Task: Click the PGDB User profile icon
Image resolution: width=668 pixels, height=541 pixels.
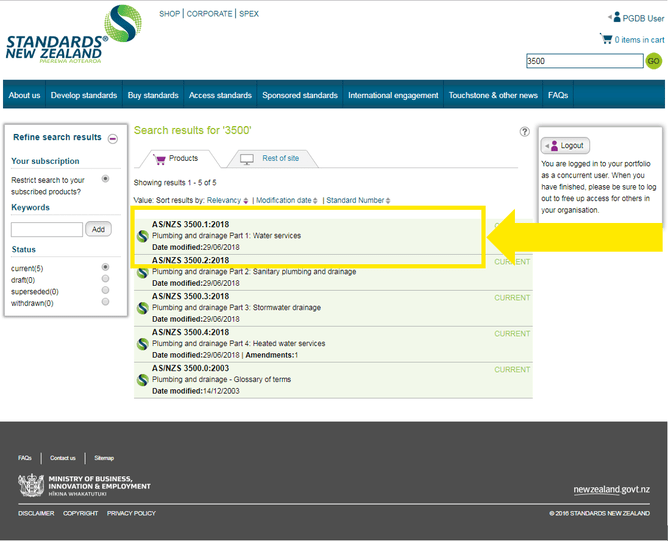Action: click(614, 17)
